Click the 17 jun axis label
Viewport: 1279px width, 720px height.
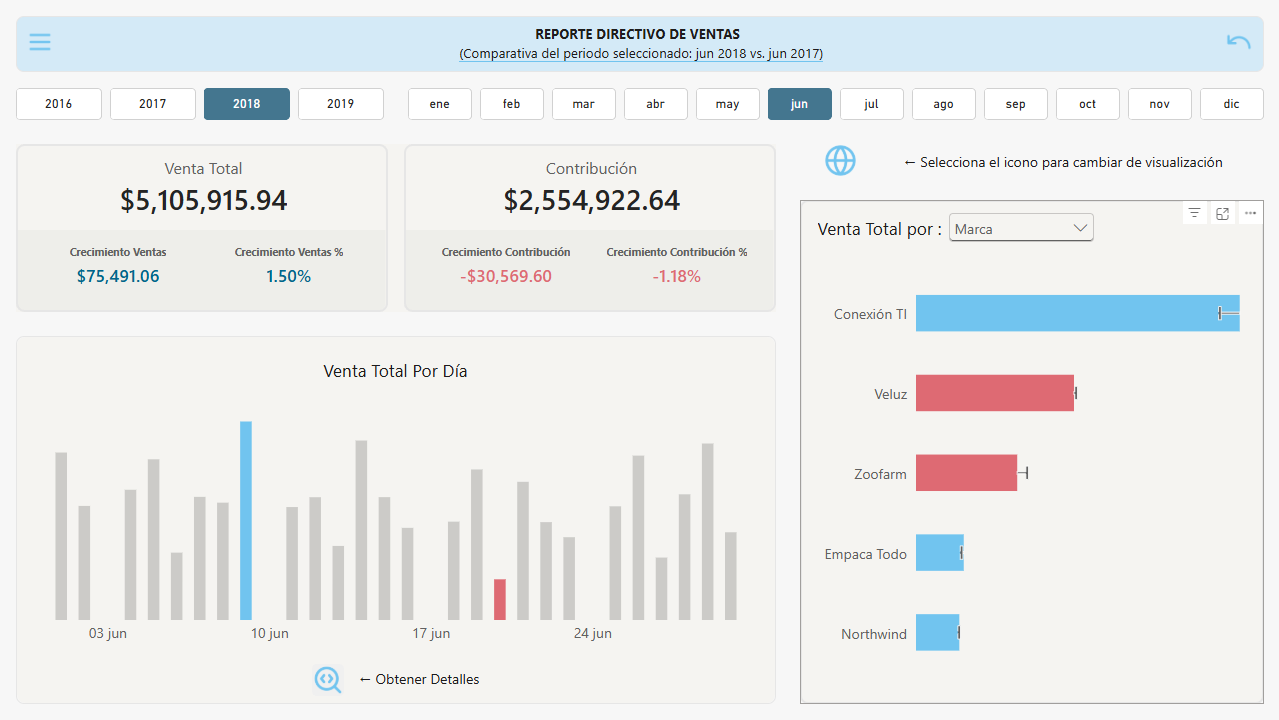(431, 633)
